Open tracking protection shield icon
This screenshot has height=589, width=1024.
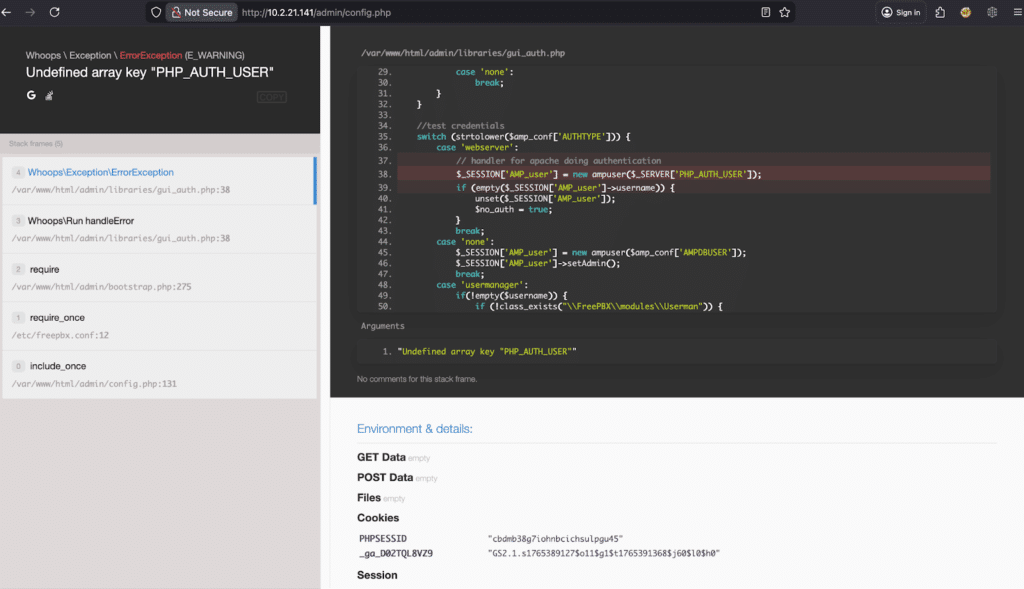(155, 12)
